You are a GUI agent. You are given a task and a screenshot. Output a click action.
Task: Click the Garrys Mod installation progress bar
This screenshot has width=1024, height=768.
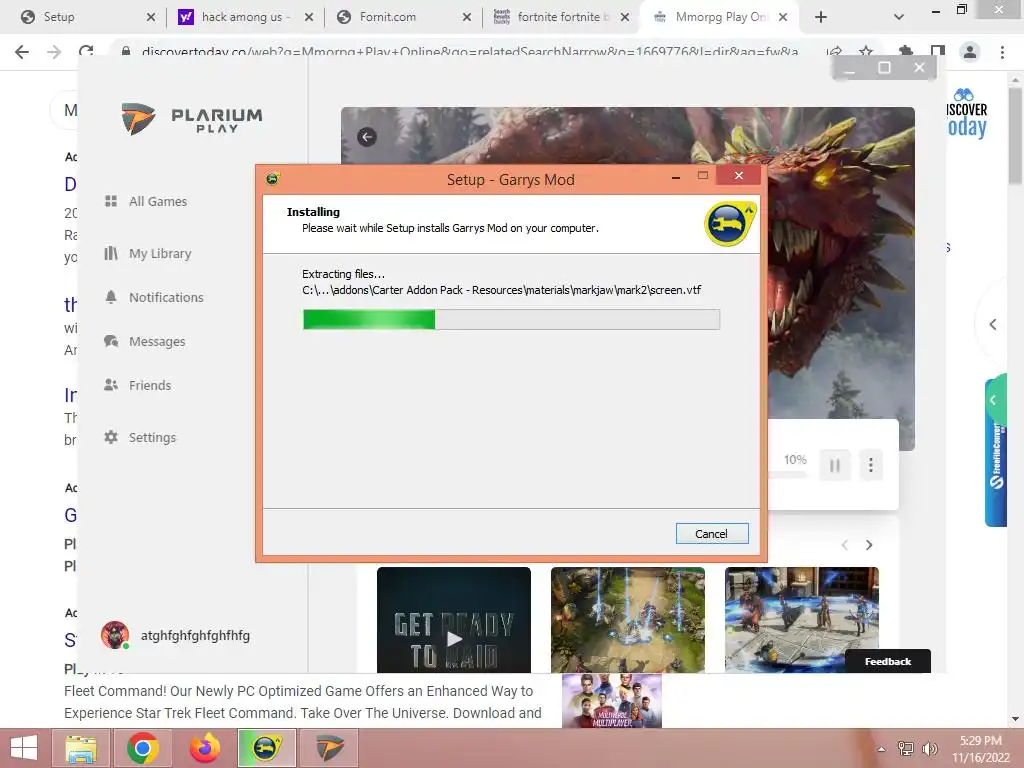(x=511, y=319)
